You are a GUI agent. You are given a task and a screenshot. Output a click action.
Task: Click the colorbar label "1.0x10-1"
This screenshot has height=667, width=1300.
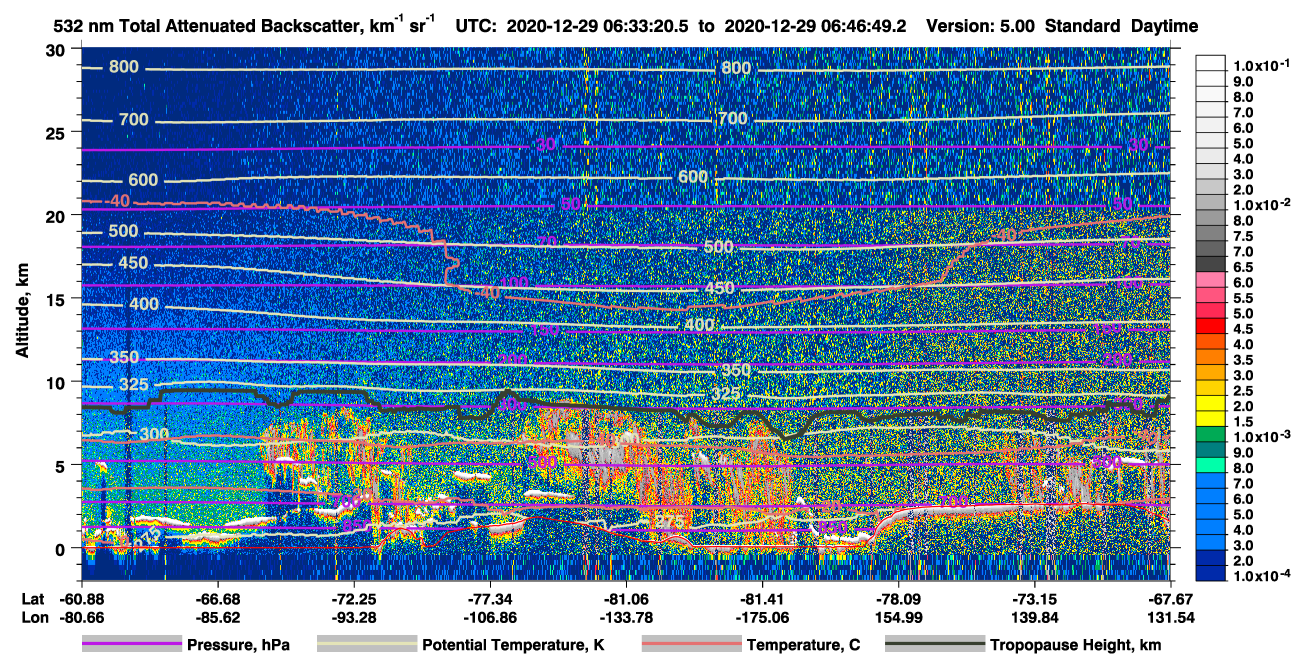(1260, 65)
